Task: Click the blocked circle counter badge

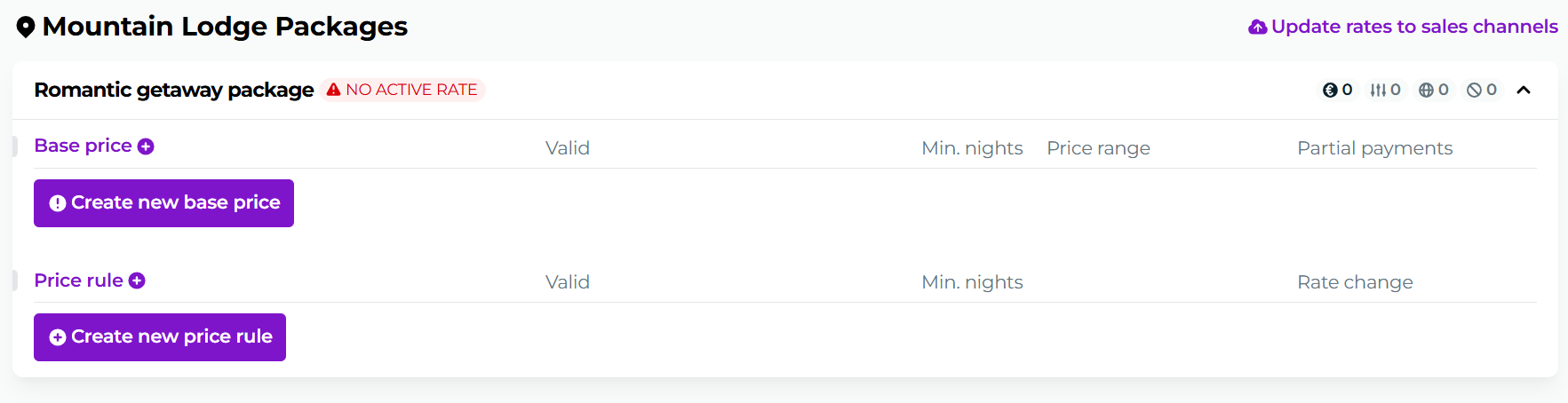Action: (1481, 90)
